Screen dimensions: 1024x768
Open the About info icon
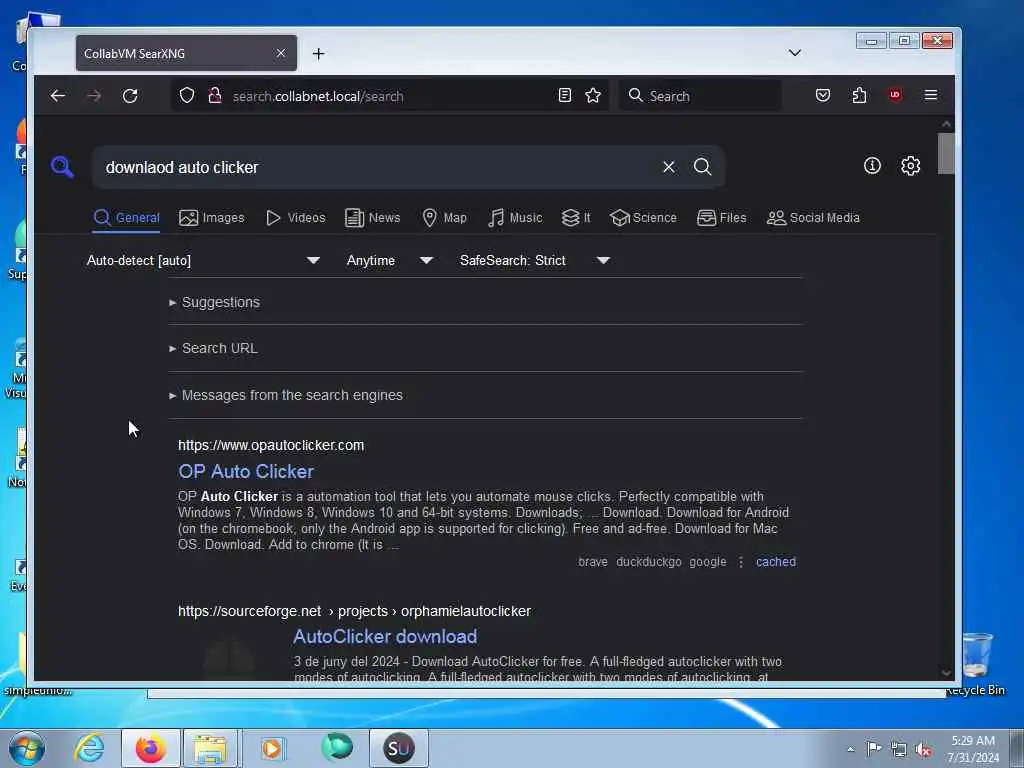(x=872, y=166)
